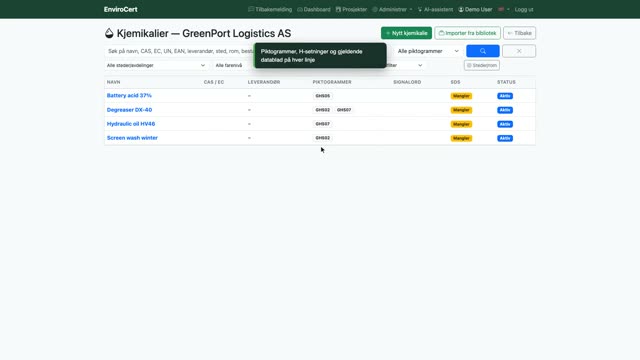Viewport: 640px width, 360px height.
Task: Open the Alle piktogrammer dropdown
Action: click(x=428, y=51)
